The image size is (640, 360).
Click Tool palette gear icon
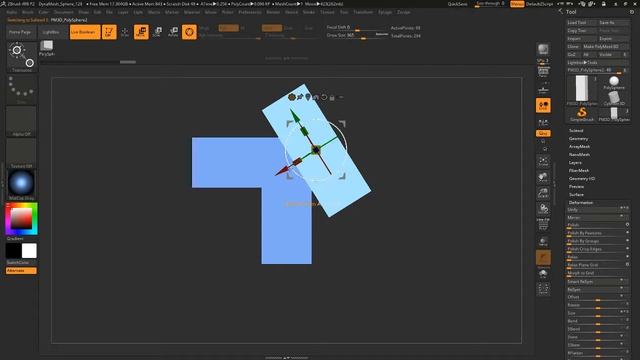coord(632,12)
